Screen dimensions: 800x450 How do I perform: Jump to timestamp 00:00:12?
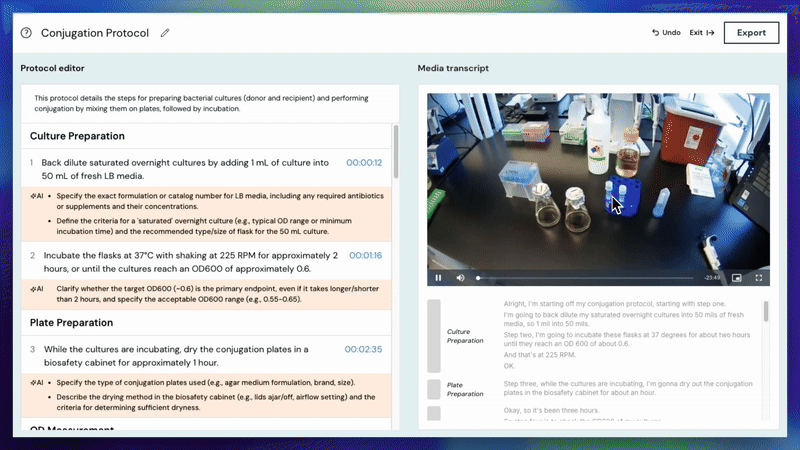coord(364,163)
